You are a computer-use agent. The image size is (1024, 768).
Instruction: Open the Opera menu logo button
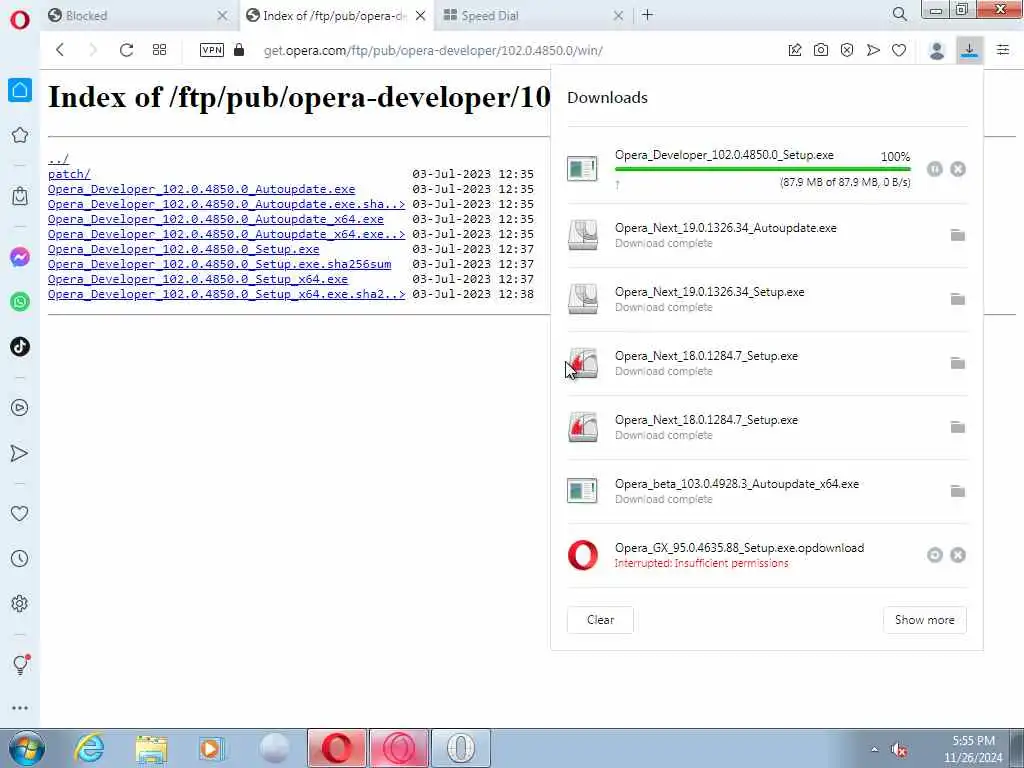click(20, 20)
